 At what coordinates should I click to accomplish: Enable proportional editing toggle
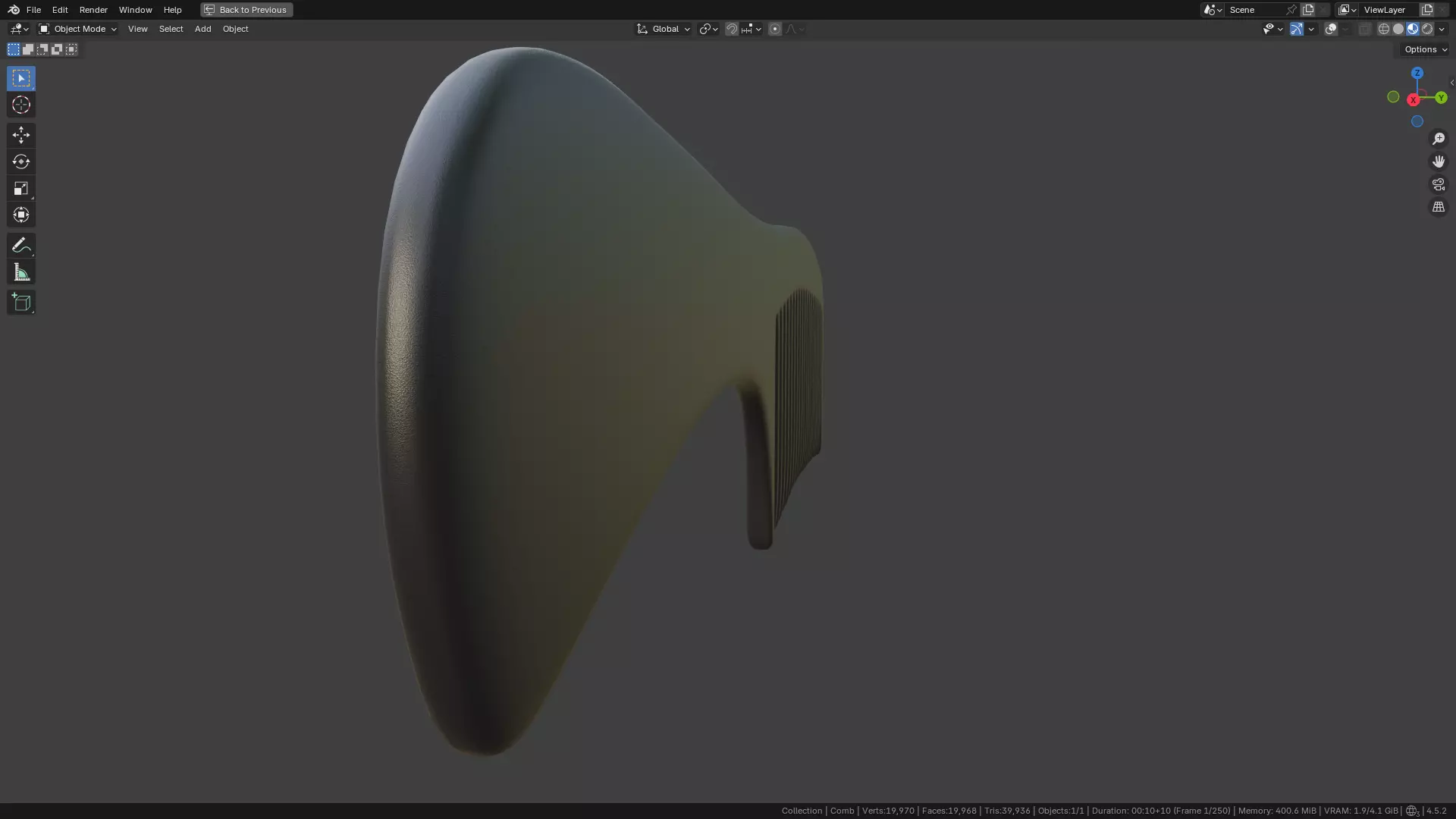coord(774,29)
